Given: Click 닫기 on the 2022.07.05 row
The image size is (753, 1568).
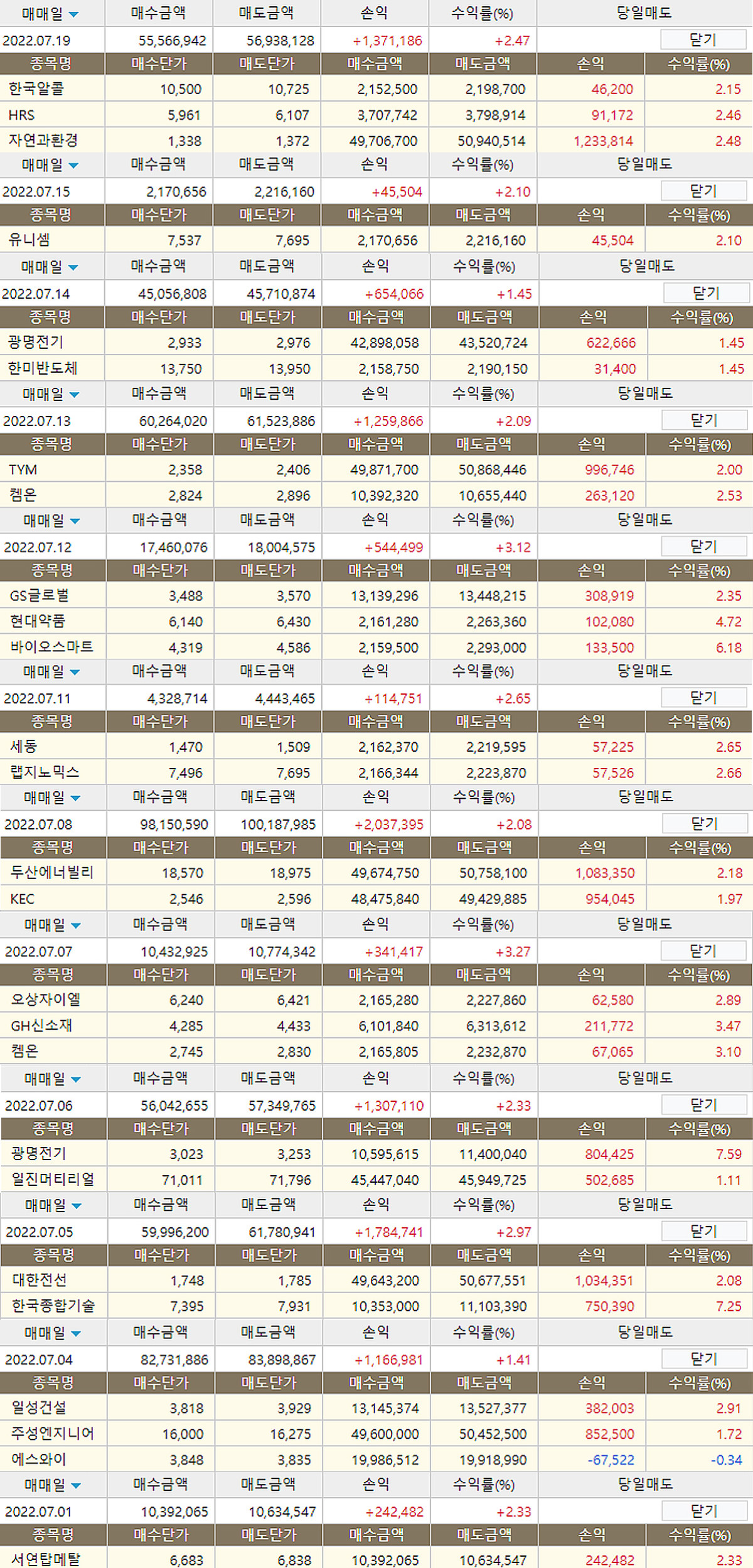Looking at the screenshot, I should tap(703, 1231).
